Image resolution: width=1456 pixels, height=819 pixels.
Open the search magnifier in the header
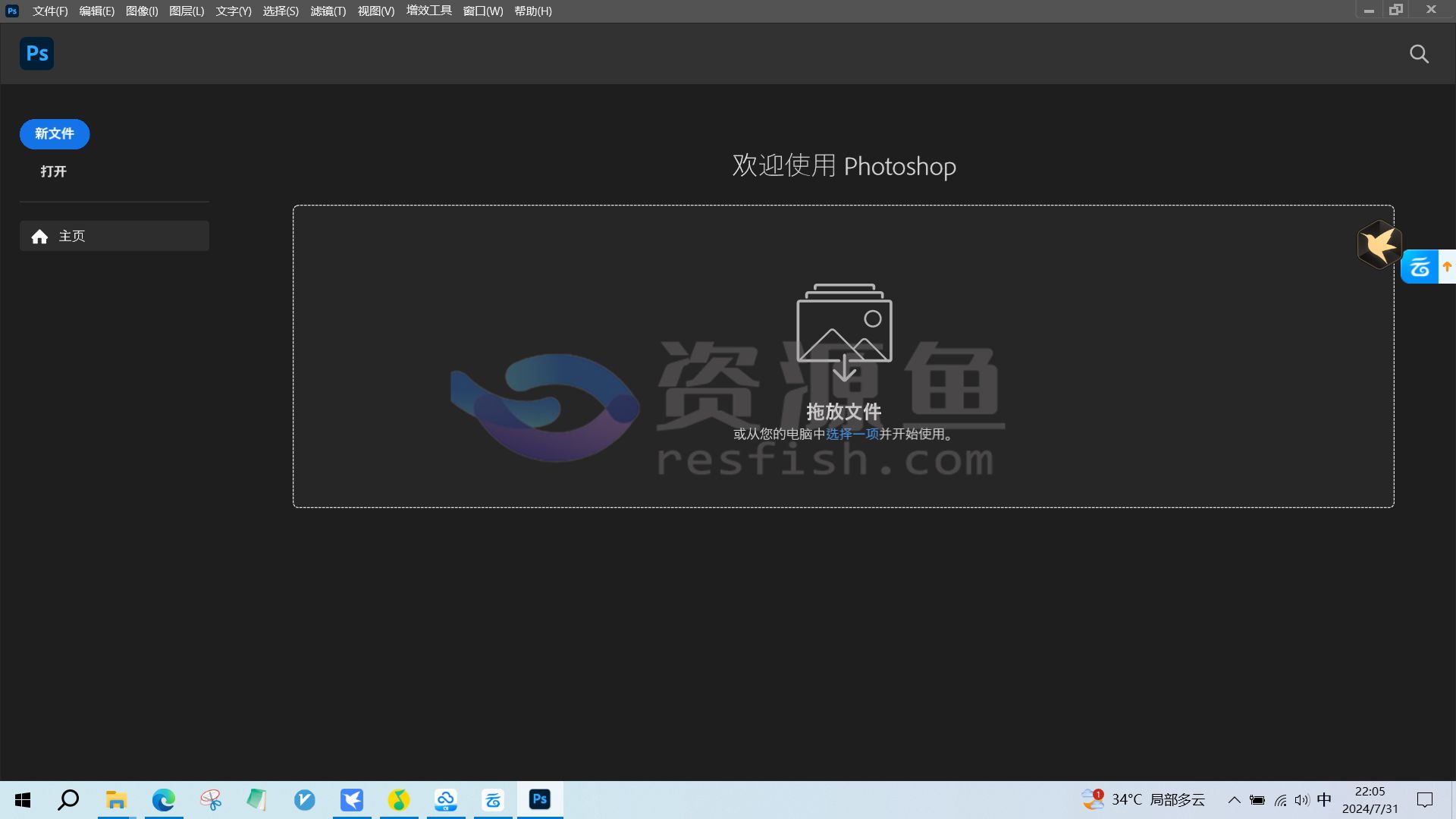click(x=1419, y=54)
